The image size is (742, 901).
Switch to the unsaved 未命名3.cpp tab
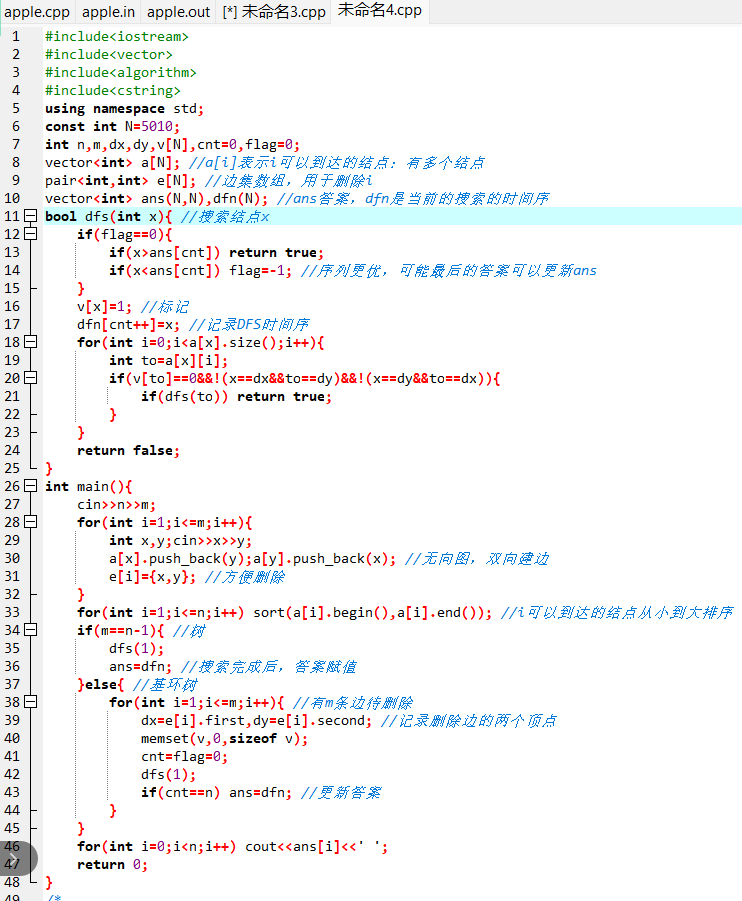click(x=274, y=12)
